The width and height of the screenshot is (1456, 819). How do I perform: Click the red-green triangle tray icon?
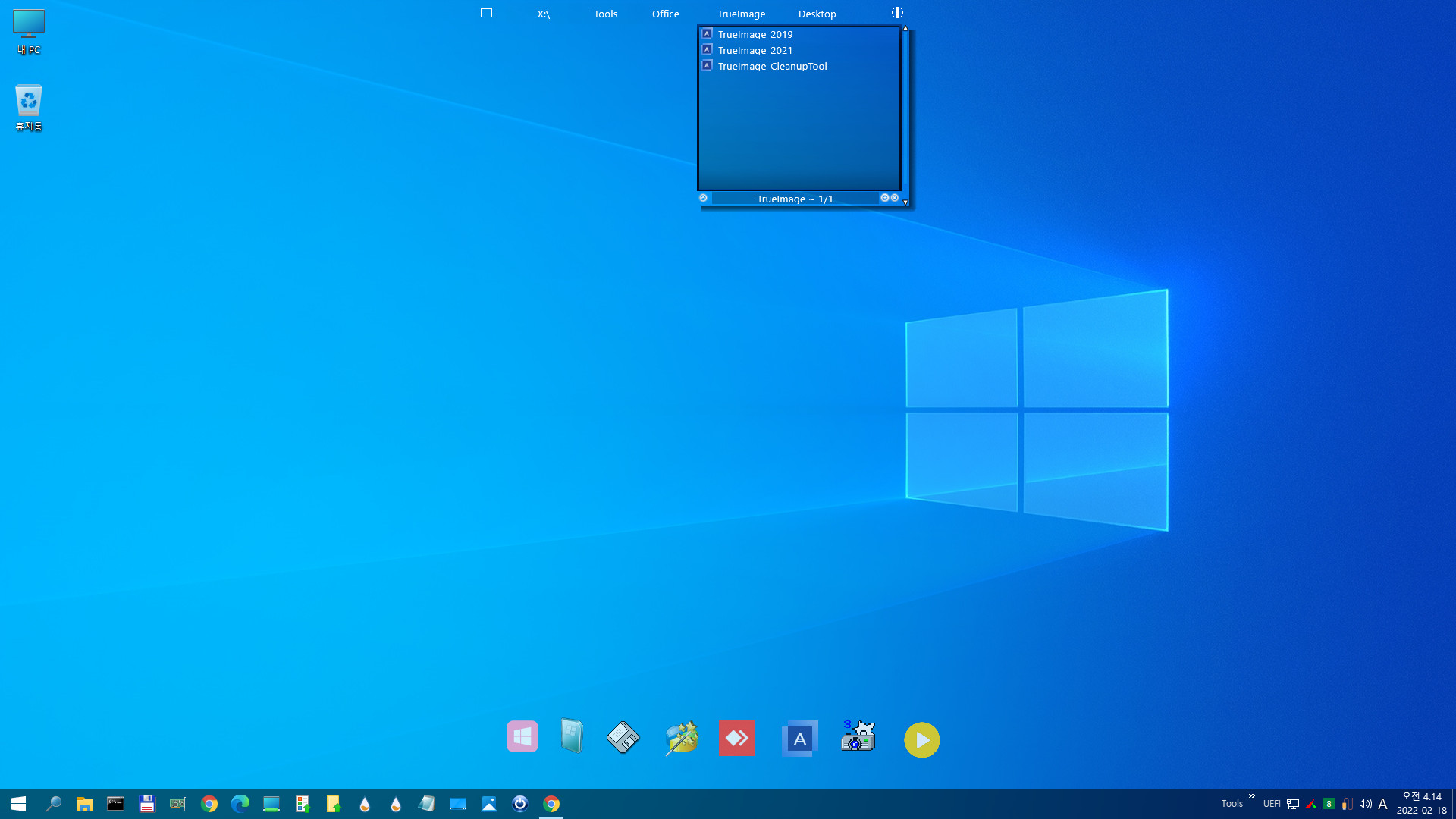point(1311,804)
